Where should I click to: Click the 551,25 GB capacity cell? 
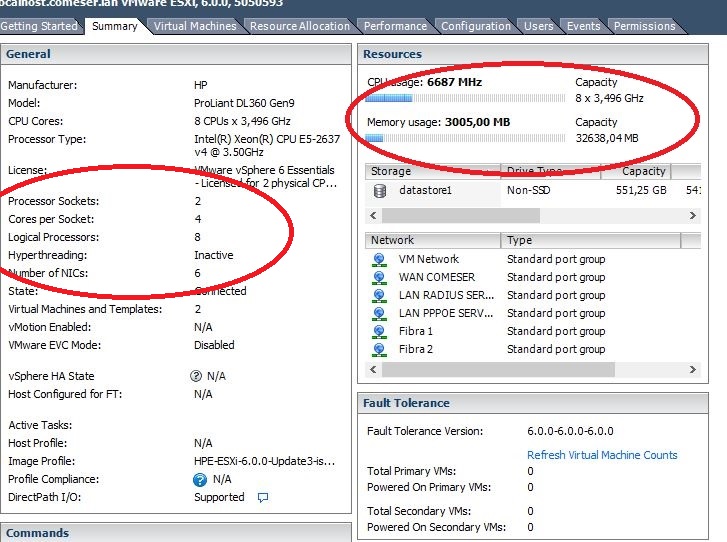(x=641, y=191)
